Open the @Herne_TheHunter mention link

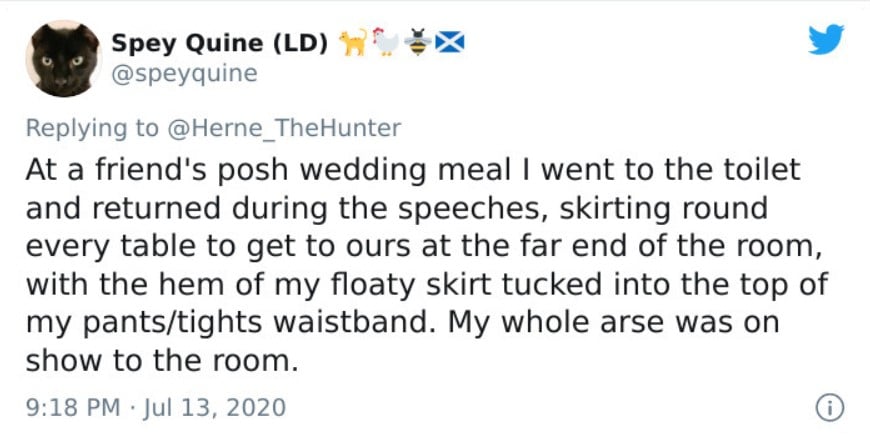click(282, 128)
